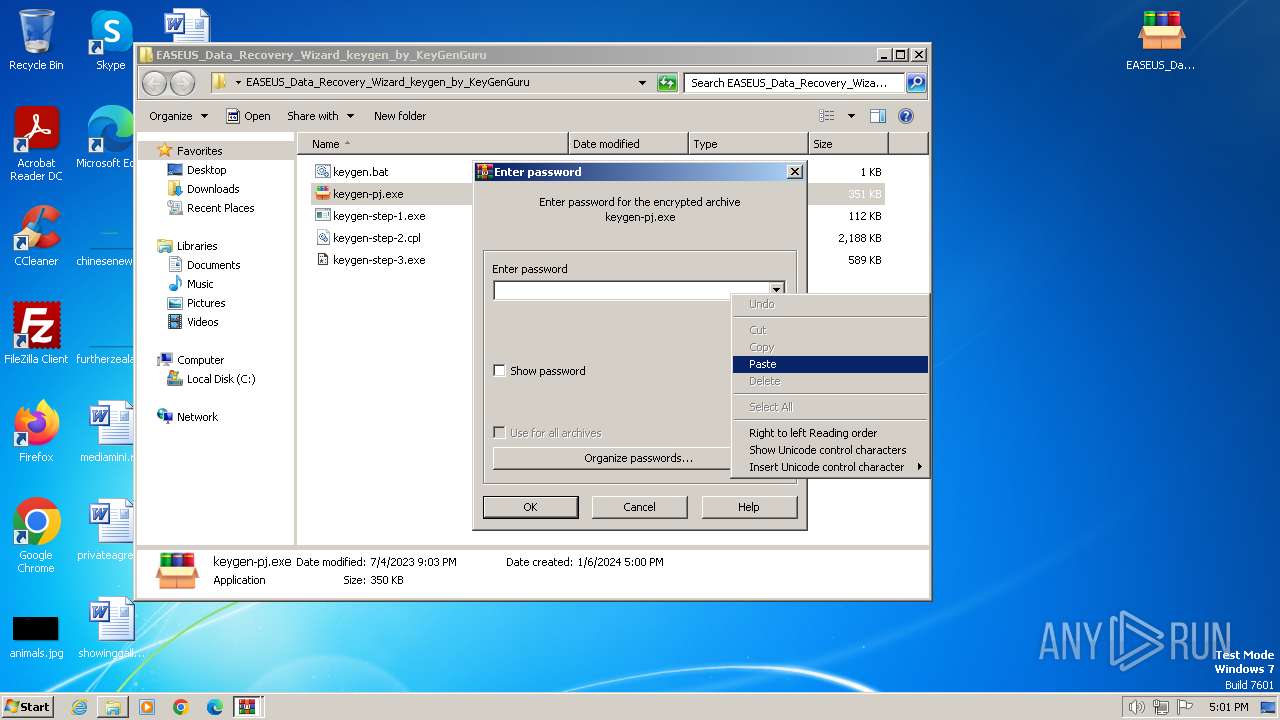Select keygen-step-3.exe file icon
Viewport: 1280px width, 720px height.
(322, 260)
